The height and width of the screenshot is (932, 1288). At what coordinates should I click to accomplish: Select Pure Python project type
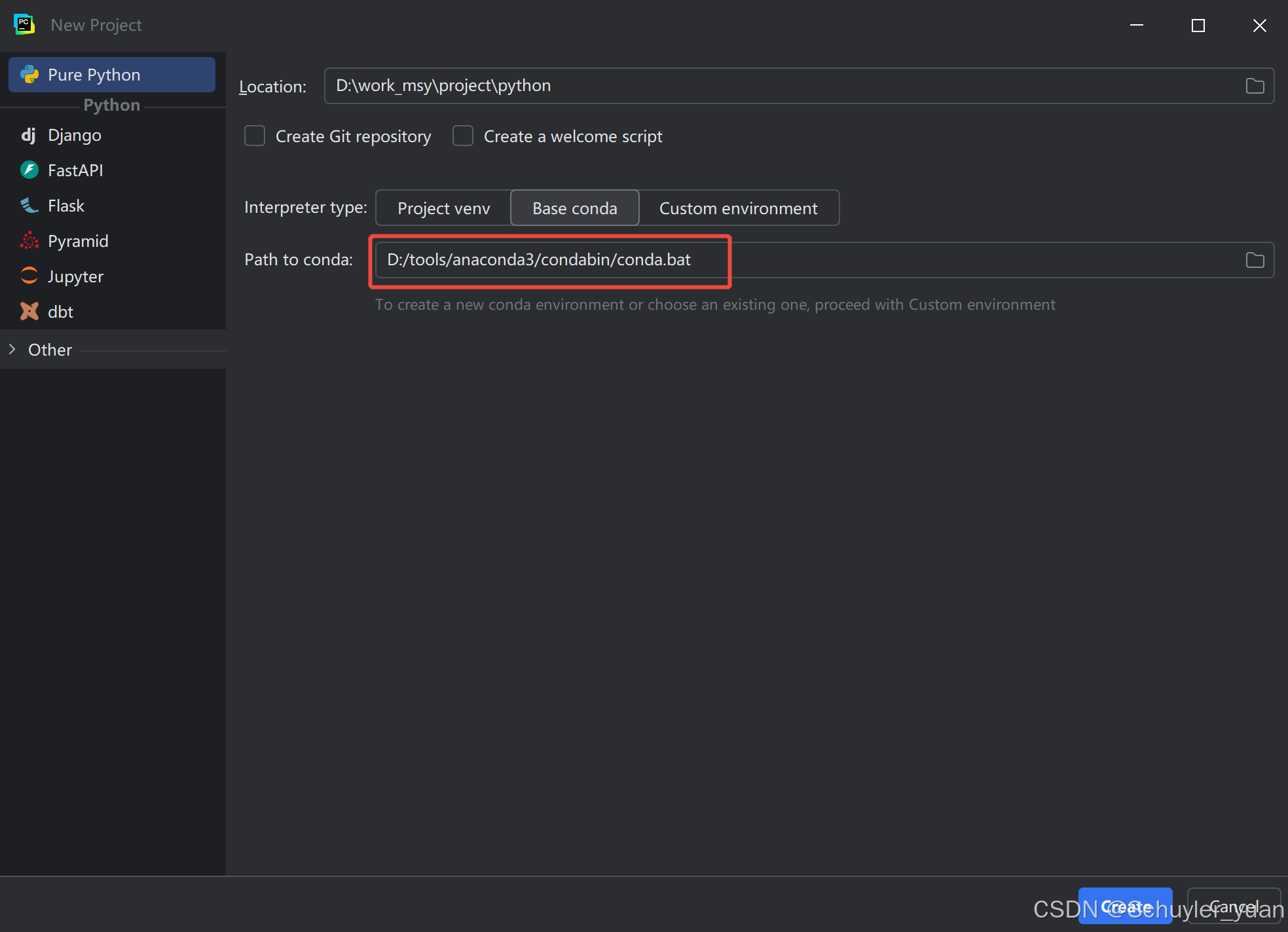[x=112, y=75]
